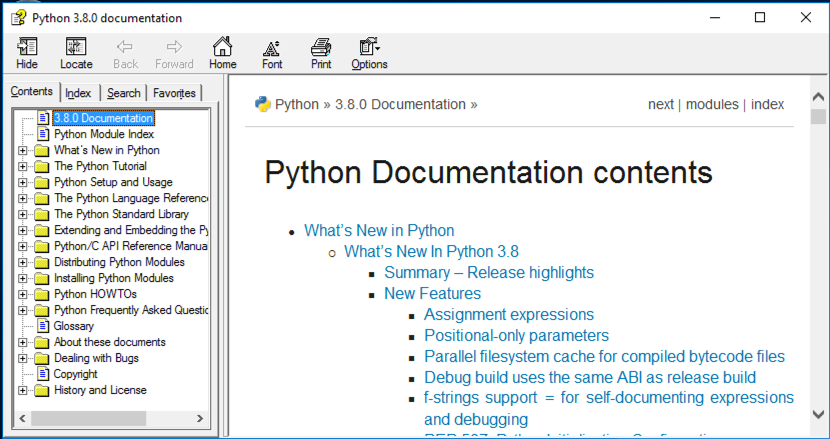This screenshot has height=439, width=830.
Task: Click the Python Module Index page icon
Action: coord(43,134)
